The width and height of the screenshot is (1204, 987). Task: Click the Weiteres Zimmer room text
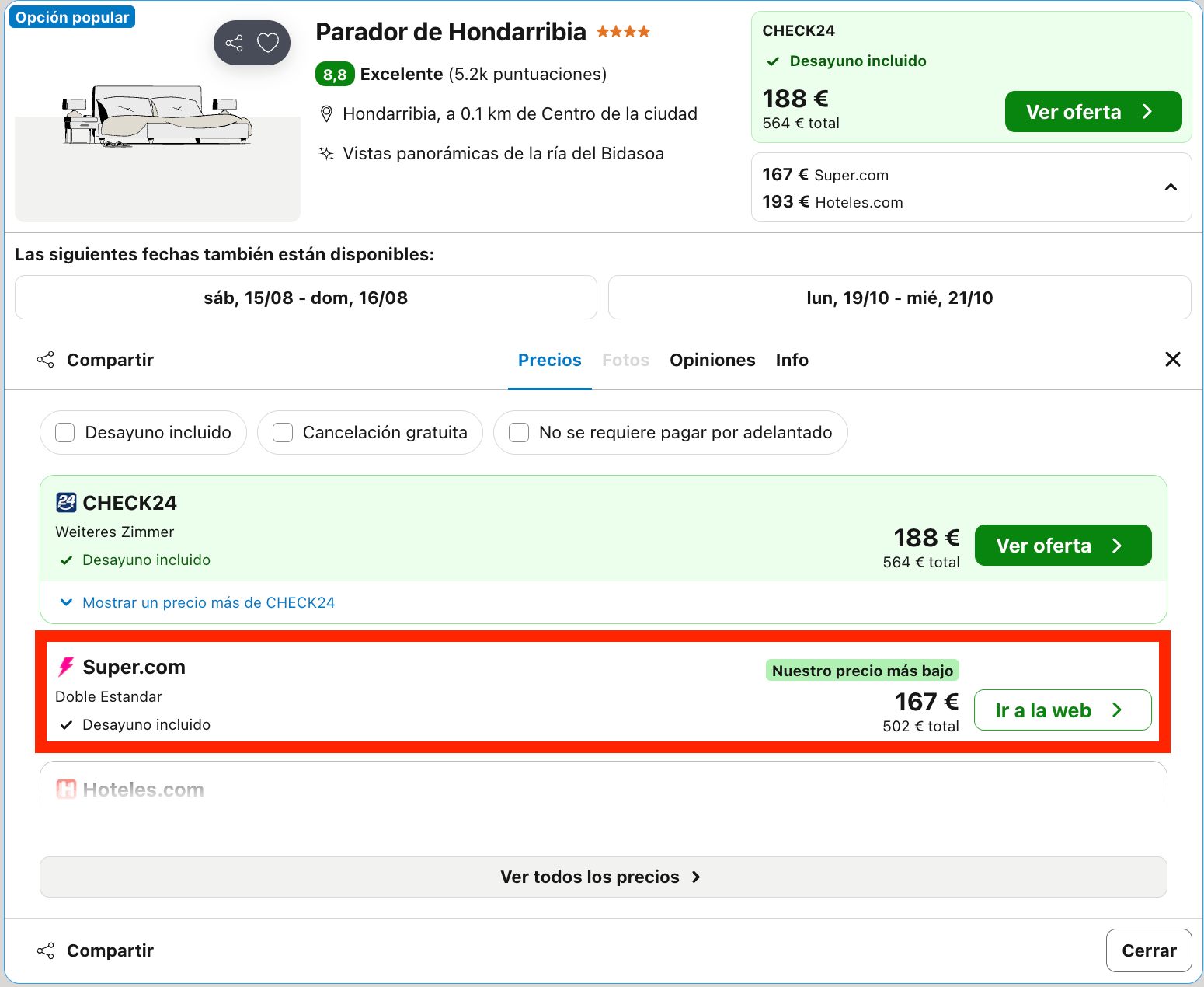pos(115,532)
